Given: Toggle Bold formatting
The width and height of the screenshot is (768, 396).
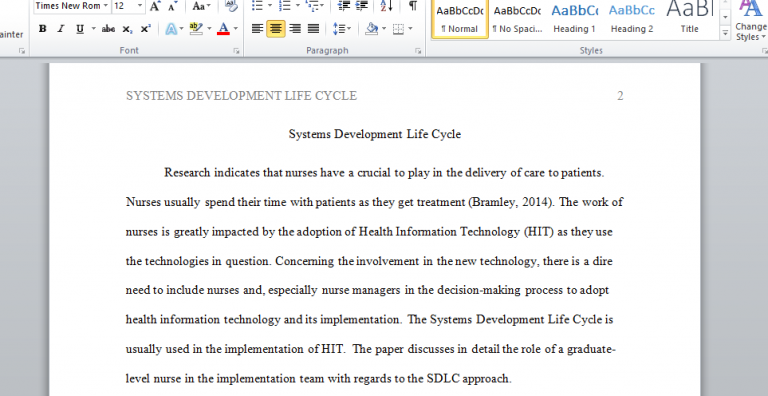Looking at the screenshot, I should click(x=43, y=29).
